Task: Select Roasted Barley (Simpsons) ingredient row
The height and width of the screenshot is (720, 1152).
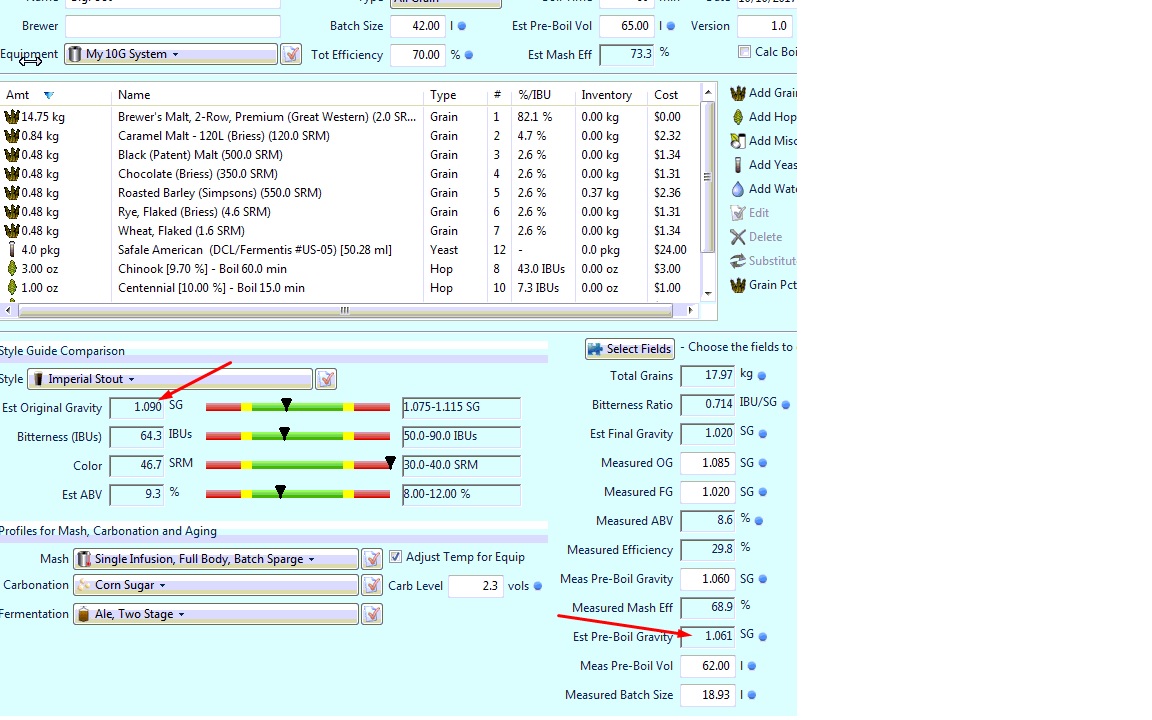Action: (x=350, y=193)
